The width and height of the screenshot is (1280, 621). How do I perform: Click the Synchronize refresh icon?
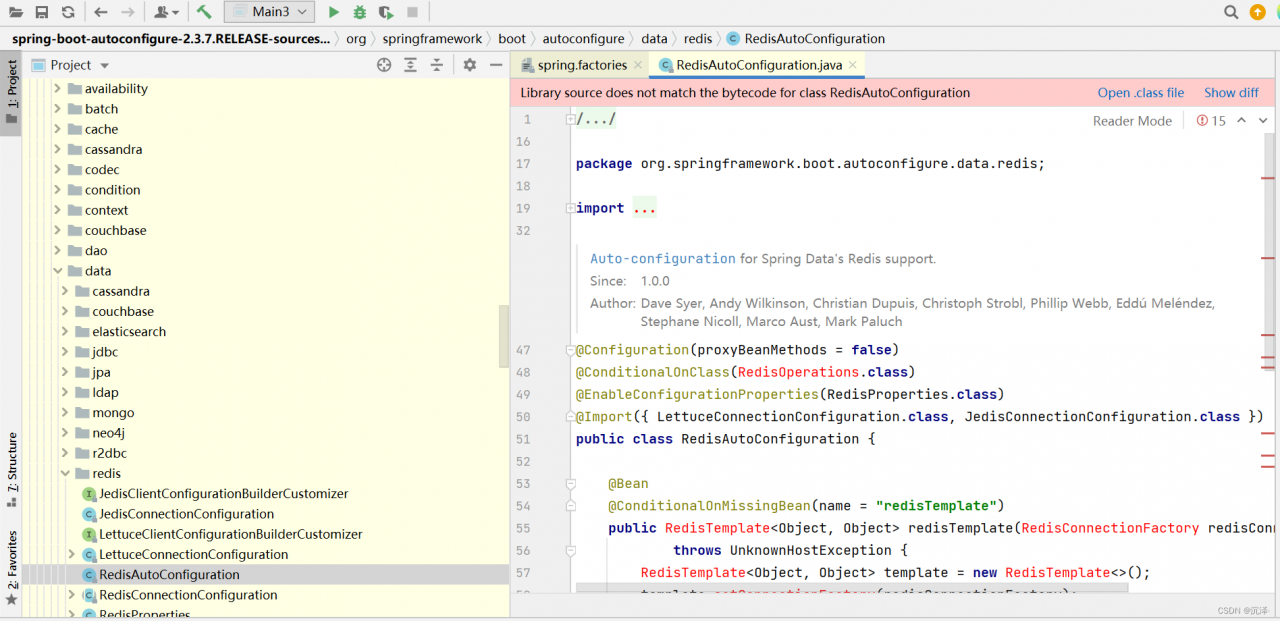click(x=67, y=12)
